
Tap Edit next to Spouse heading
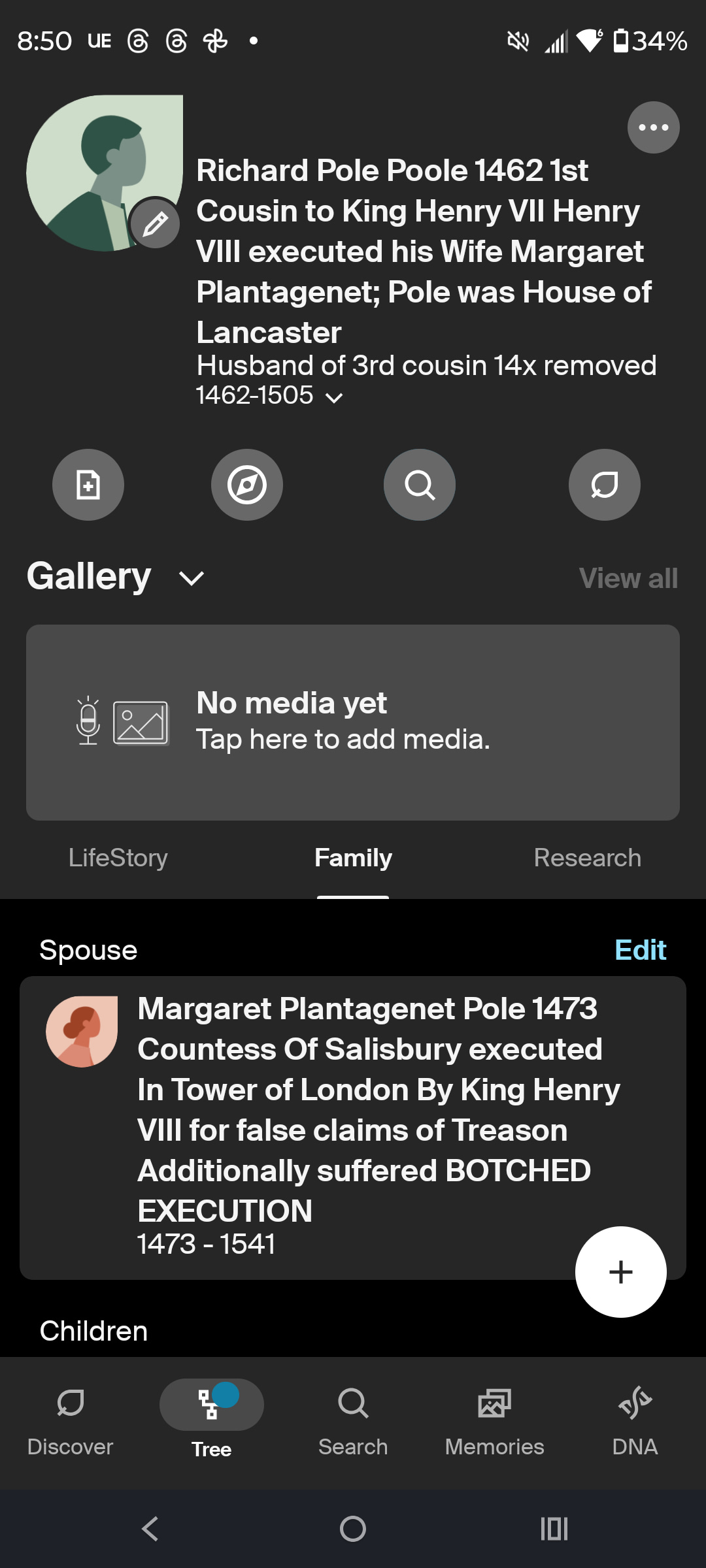point(640,950)
